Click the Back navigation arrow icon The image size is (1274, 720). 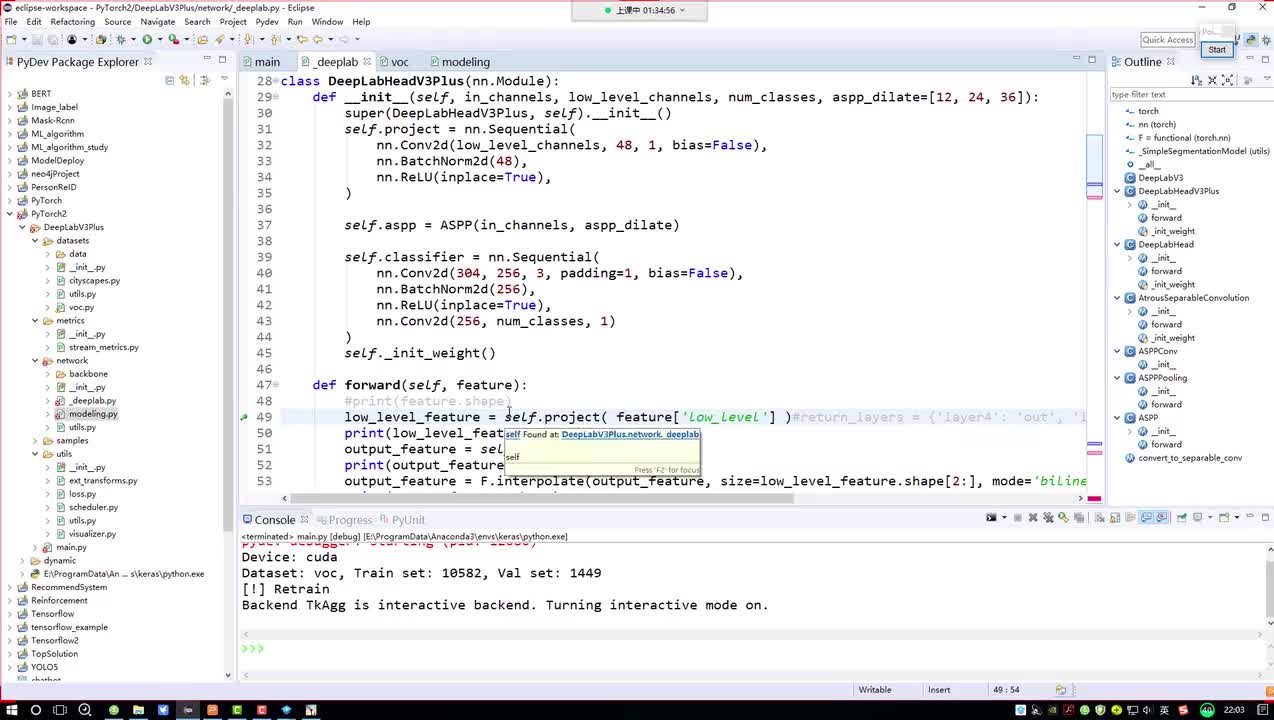(317, 39)
